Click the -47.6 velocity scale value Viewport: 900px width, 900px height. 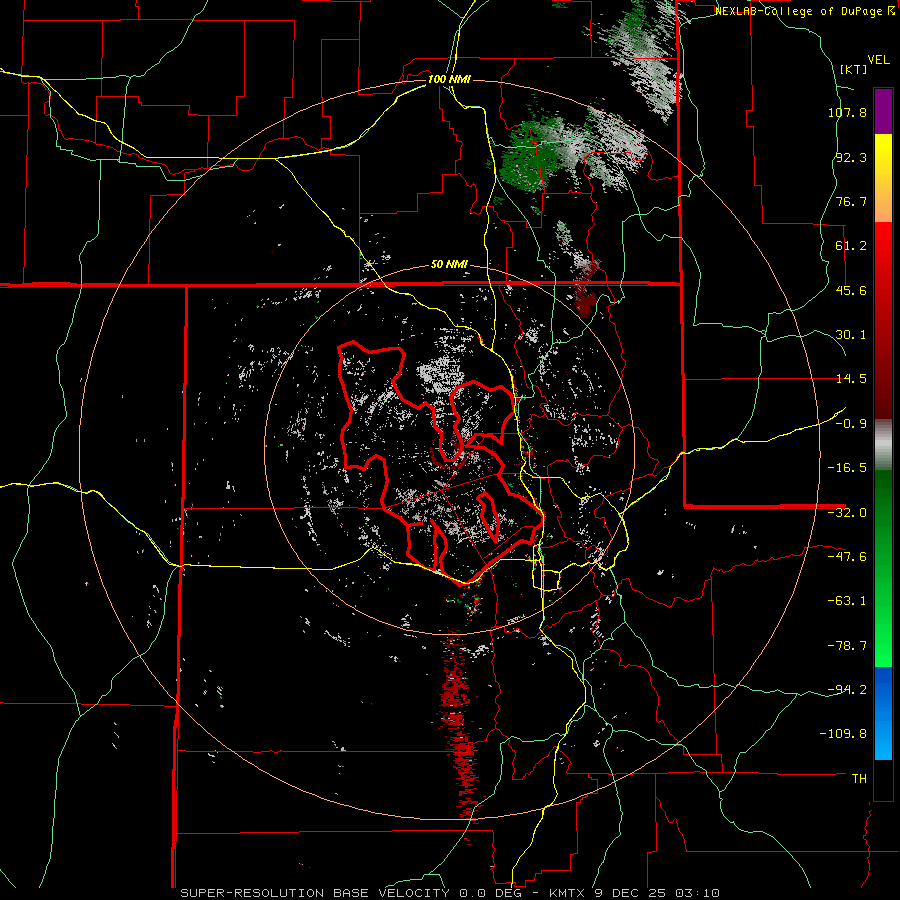(x=847, y=557)
